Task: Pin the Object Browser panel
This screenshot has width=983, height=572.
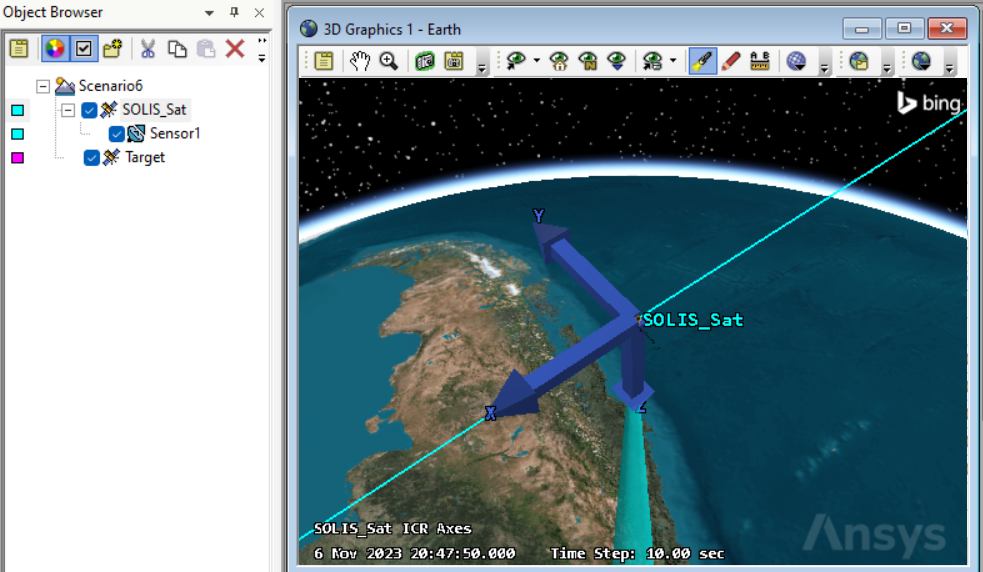Action: pyautogui.click(x=234, y=12)
